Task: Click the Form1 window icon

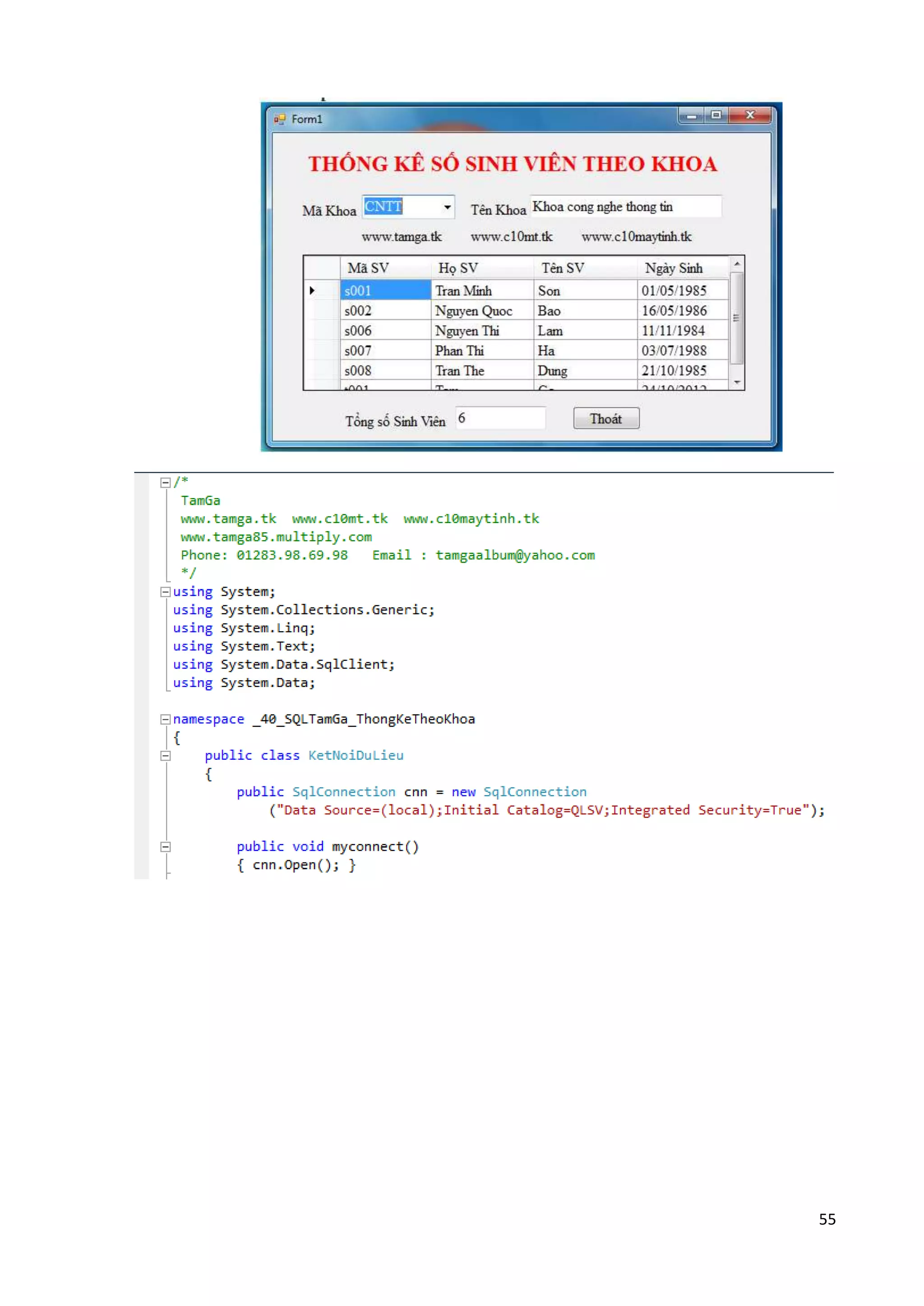Action: 279,119
